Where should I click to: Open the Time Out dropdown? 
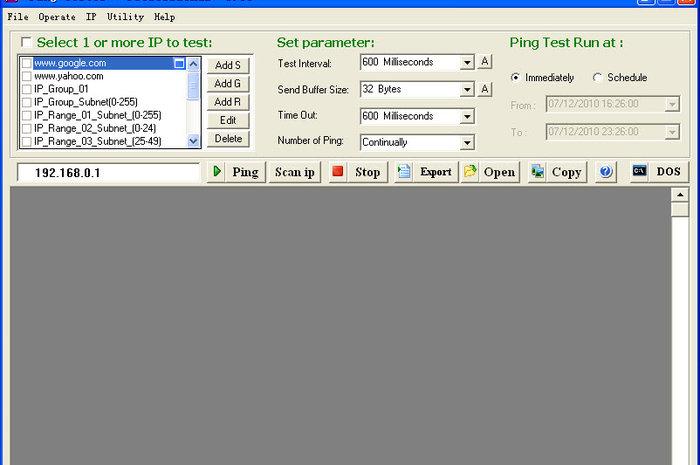coord(467,116)
